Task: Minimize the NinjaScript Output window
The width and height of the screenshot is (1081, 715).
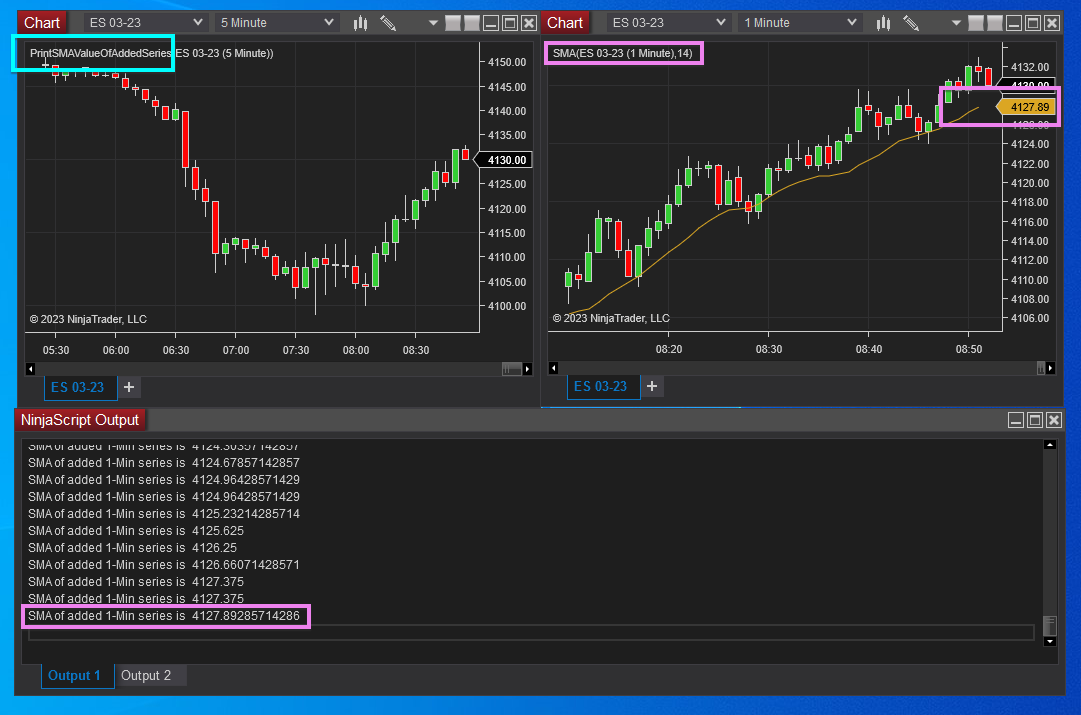Action: point(1016,421)
